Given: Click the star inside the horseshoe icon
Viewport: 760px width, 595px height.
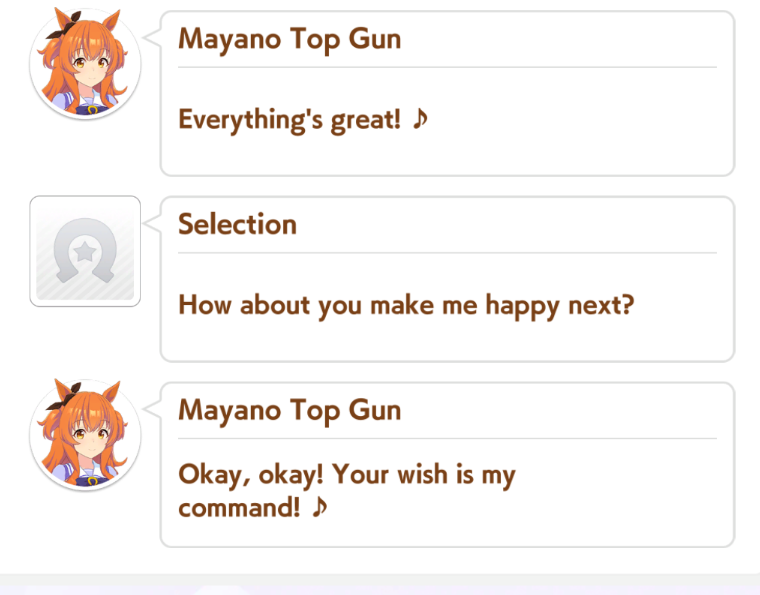Looking at the screenshot, I should 85,251.
